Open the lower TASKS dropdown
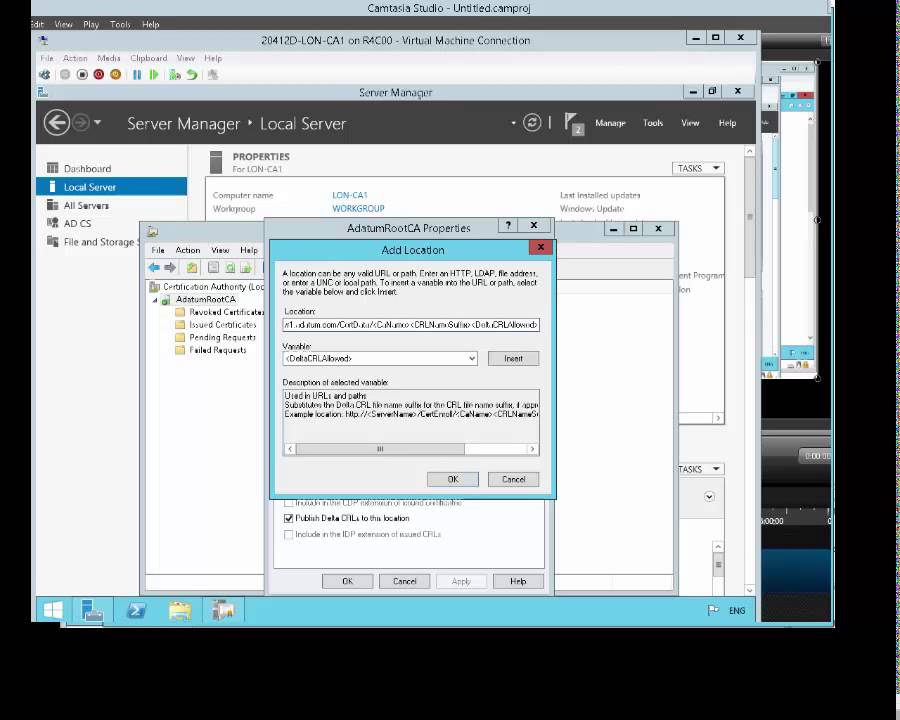 tap(700, 469)
